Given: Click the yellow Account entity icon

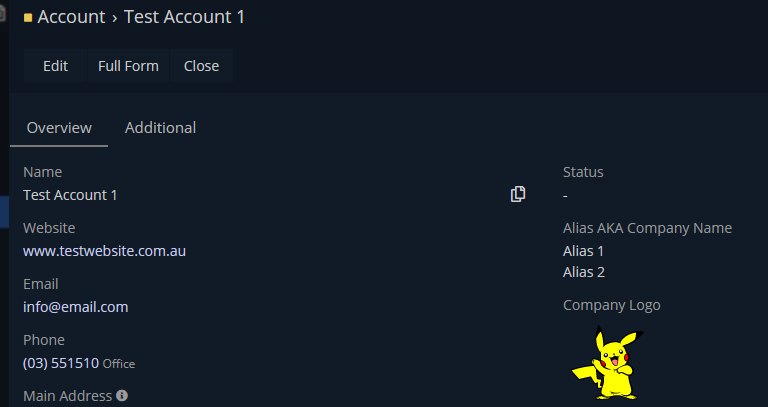Looking at the screenshot, I should pos(28,17).
